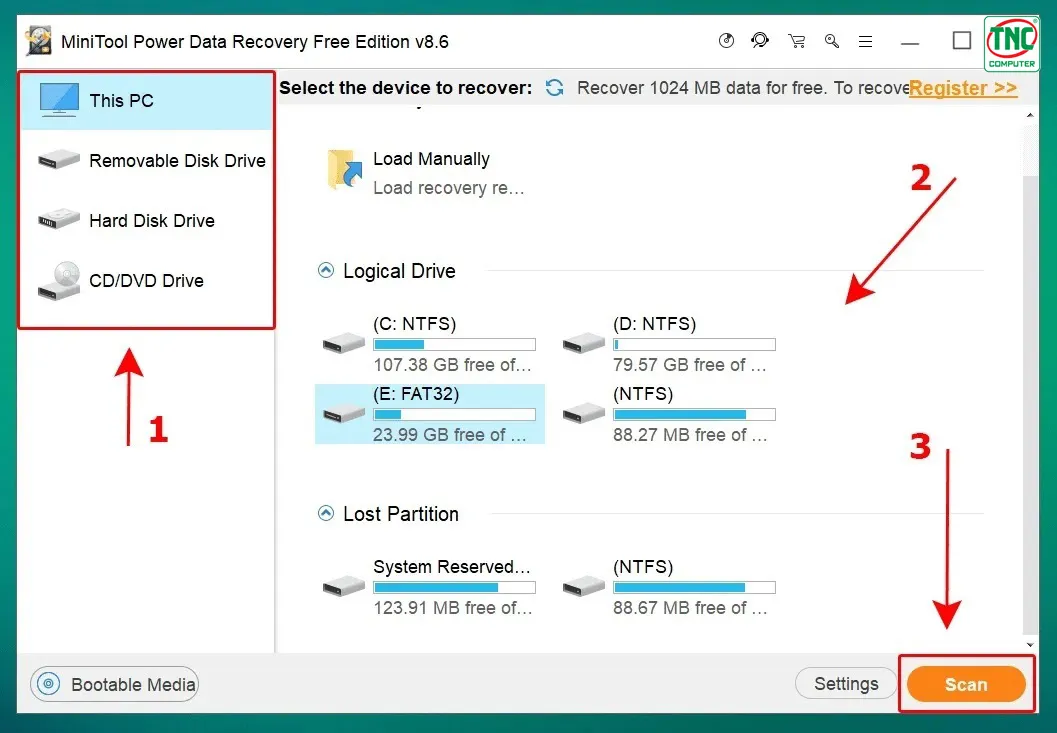Screen dimensions: 1057x733
Task: Click the MiniTool app icon in title bar
Action: tap(38, 41)
